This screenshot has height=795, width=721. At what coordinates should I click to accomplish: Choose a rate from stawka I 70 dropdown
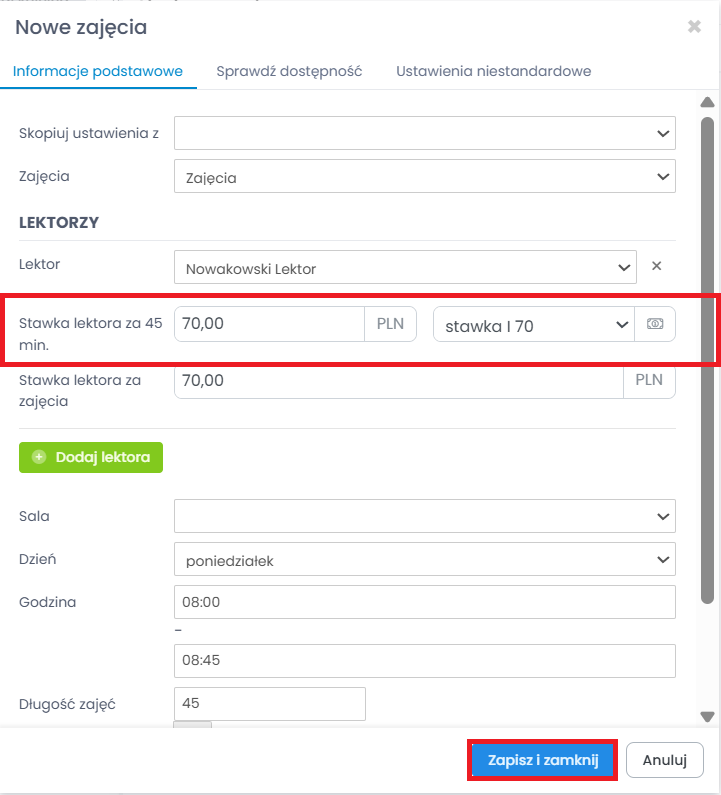click(x=533, y=324)
